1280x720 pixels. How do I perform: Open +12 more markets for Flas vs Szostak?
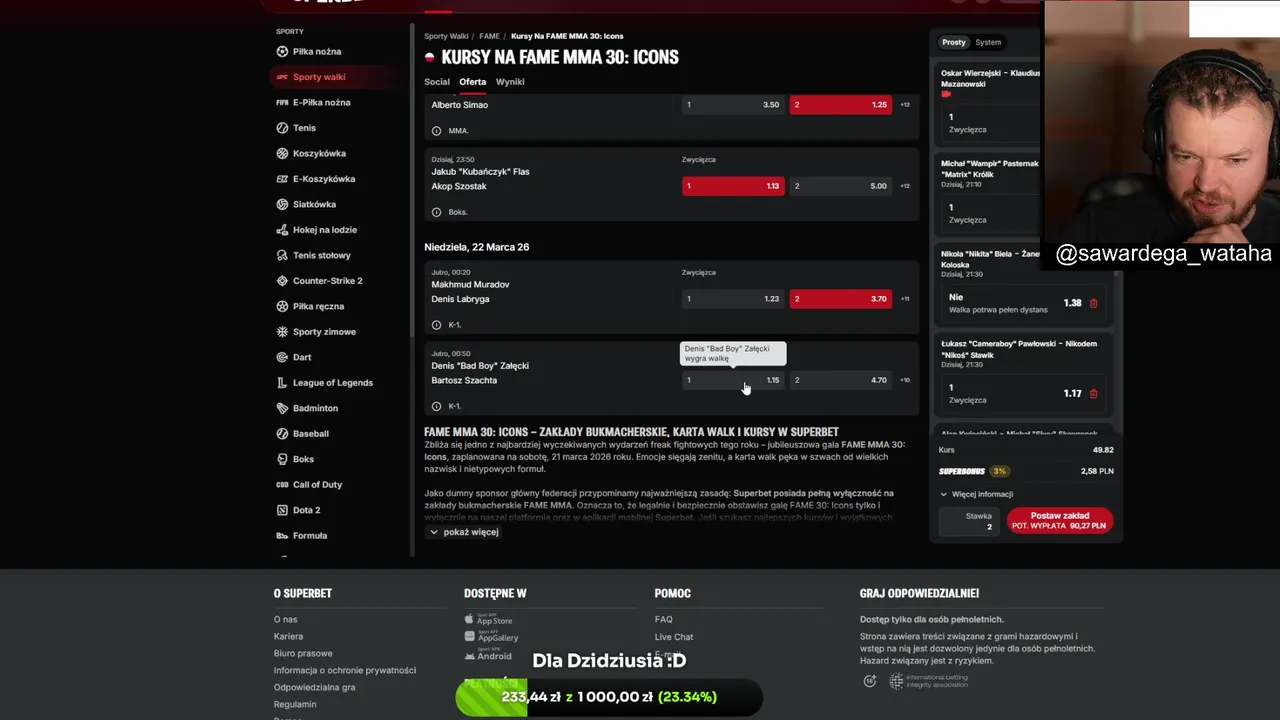(x=905, y=186)
